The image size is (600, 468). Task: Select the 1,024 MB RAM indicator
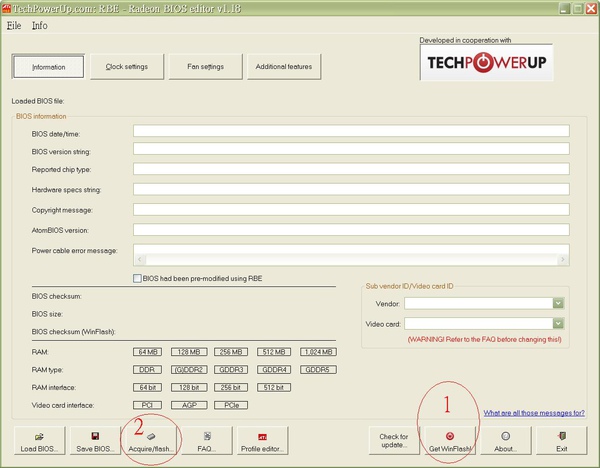point(318,352)
